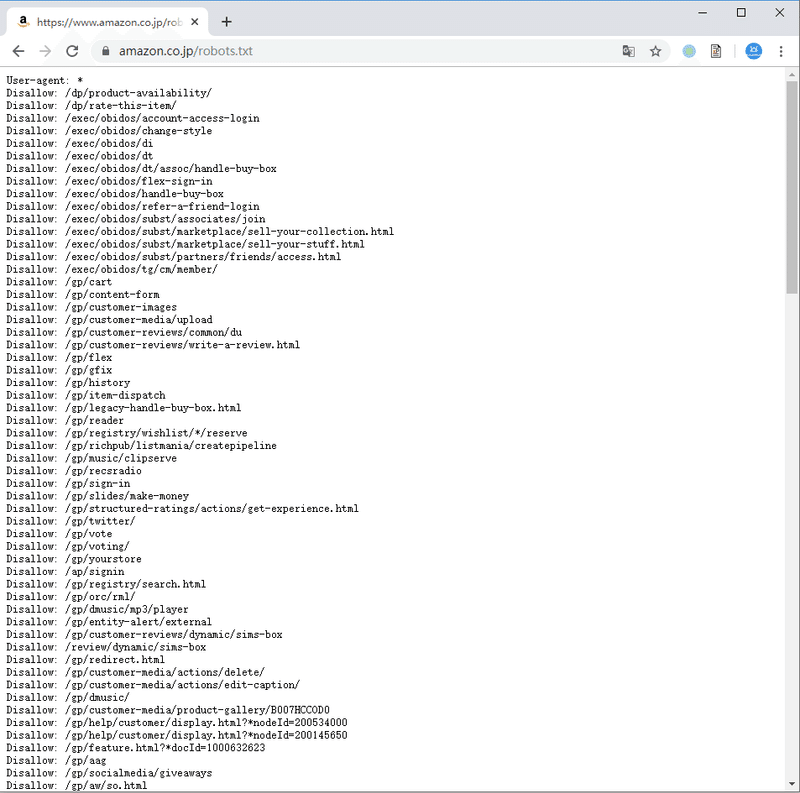
Task: Click the /gp/twitter/ line
Action: (71, 521)
